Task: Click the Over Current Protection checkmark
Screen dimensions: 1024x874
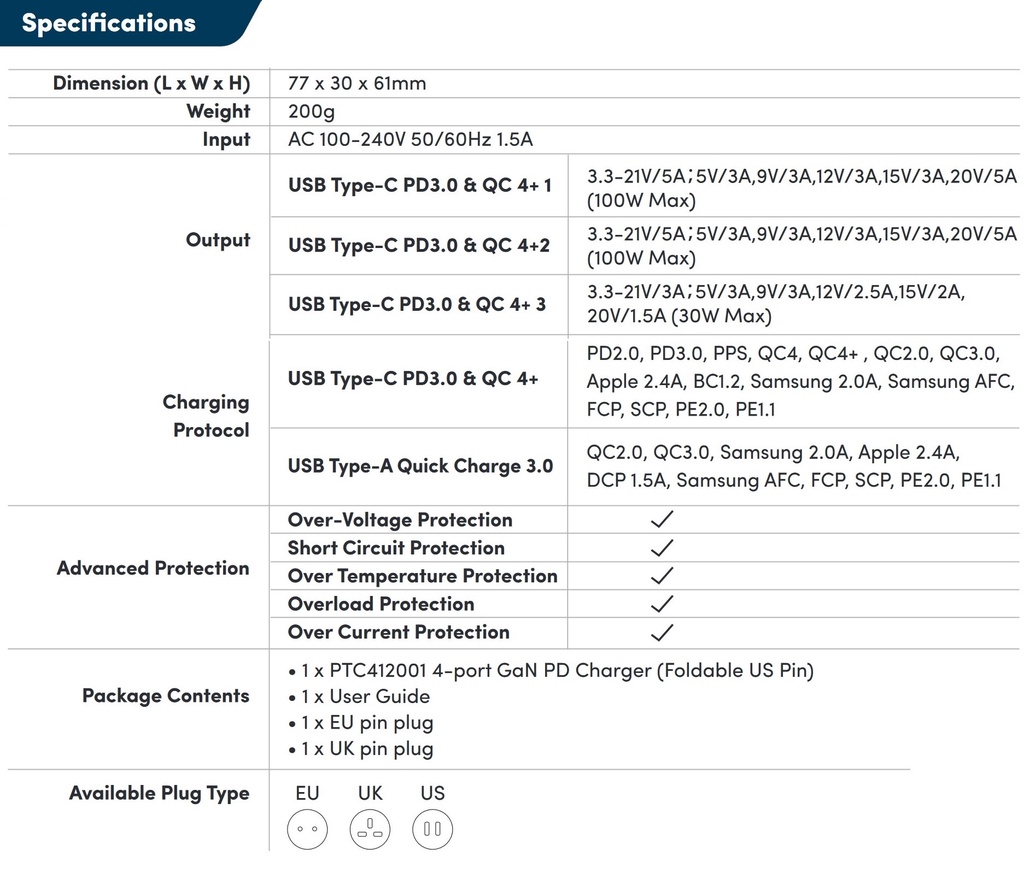Action: [x=662, y=632]
